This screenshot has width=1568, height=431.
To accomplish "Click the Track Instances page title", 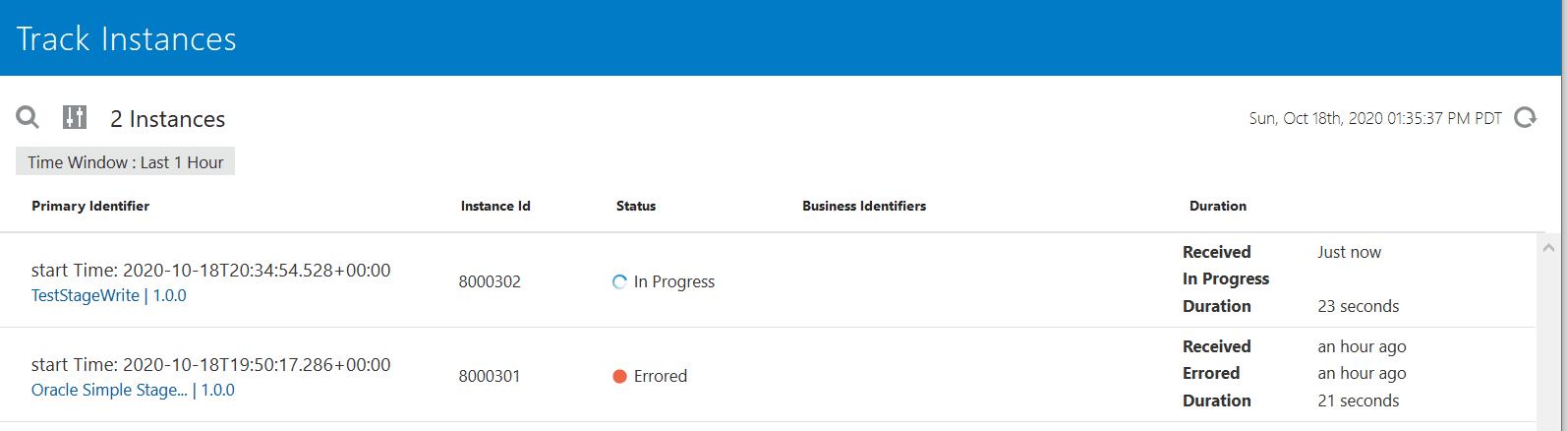I will 127,38.
